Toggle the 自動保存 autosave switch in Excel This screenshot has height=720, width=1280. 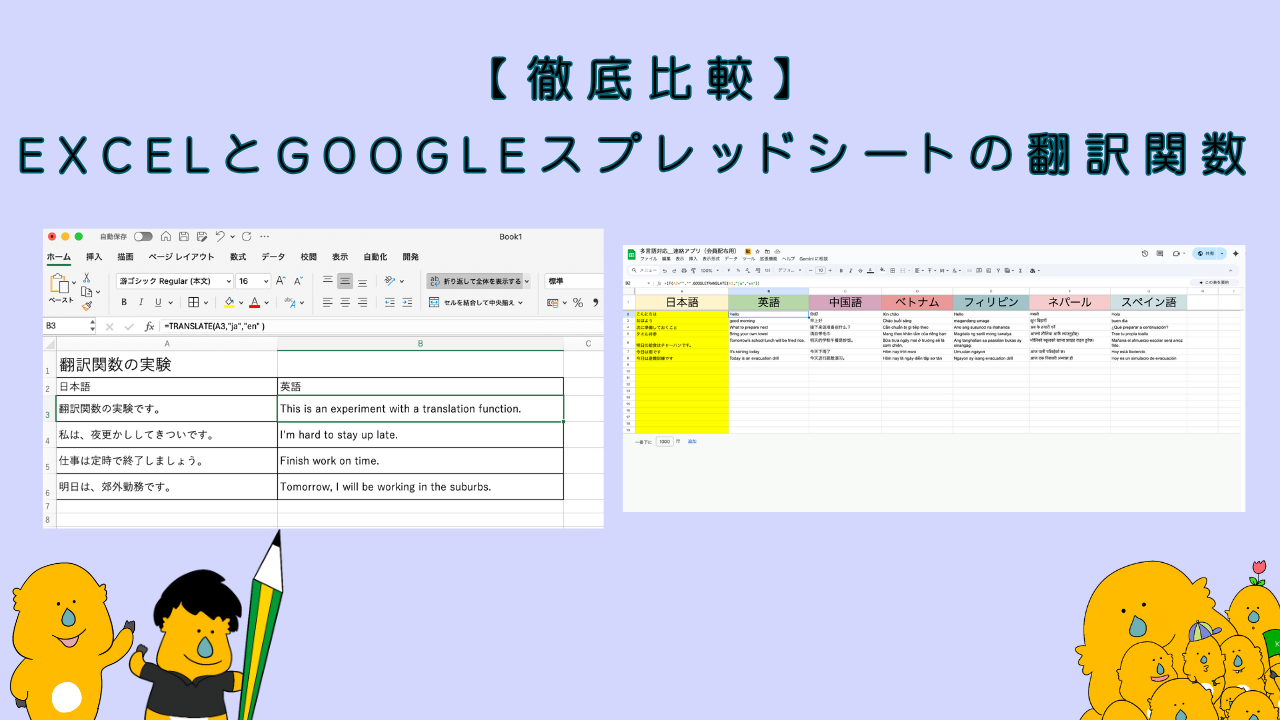[x=143, y=237]
